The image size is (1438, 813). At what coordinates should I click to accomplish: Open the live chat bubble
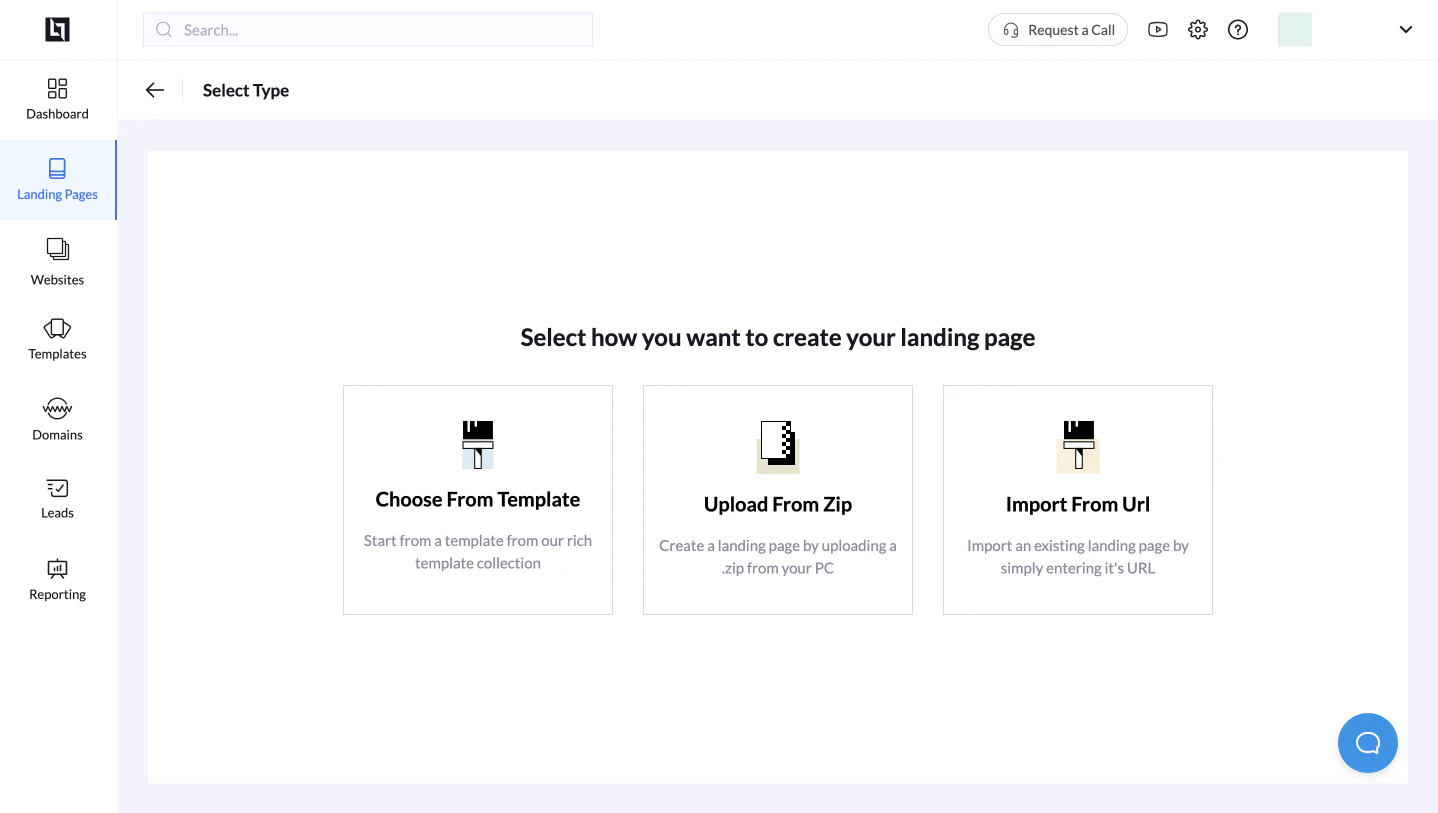pyautogui.click(x=1367, y=742)
